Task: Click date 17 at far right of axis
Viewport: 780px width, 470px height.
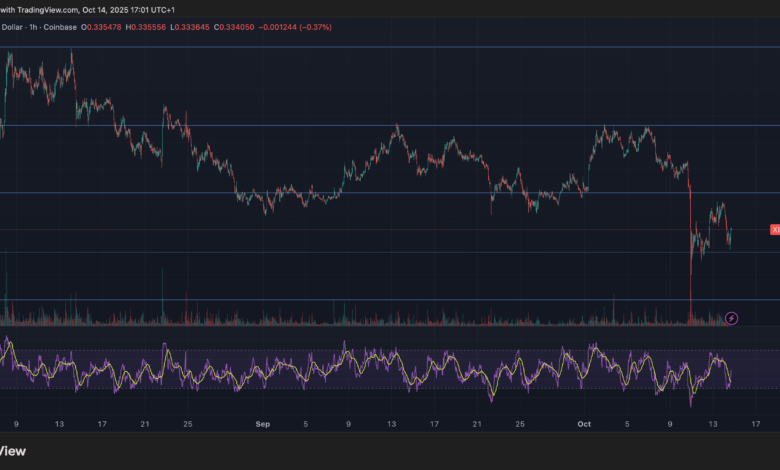Action: pyautogui.click(x=754, y=424)
